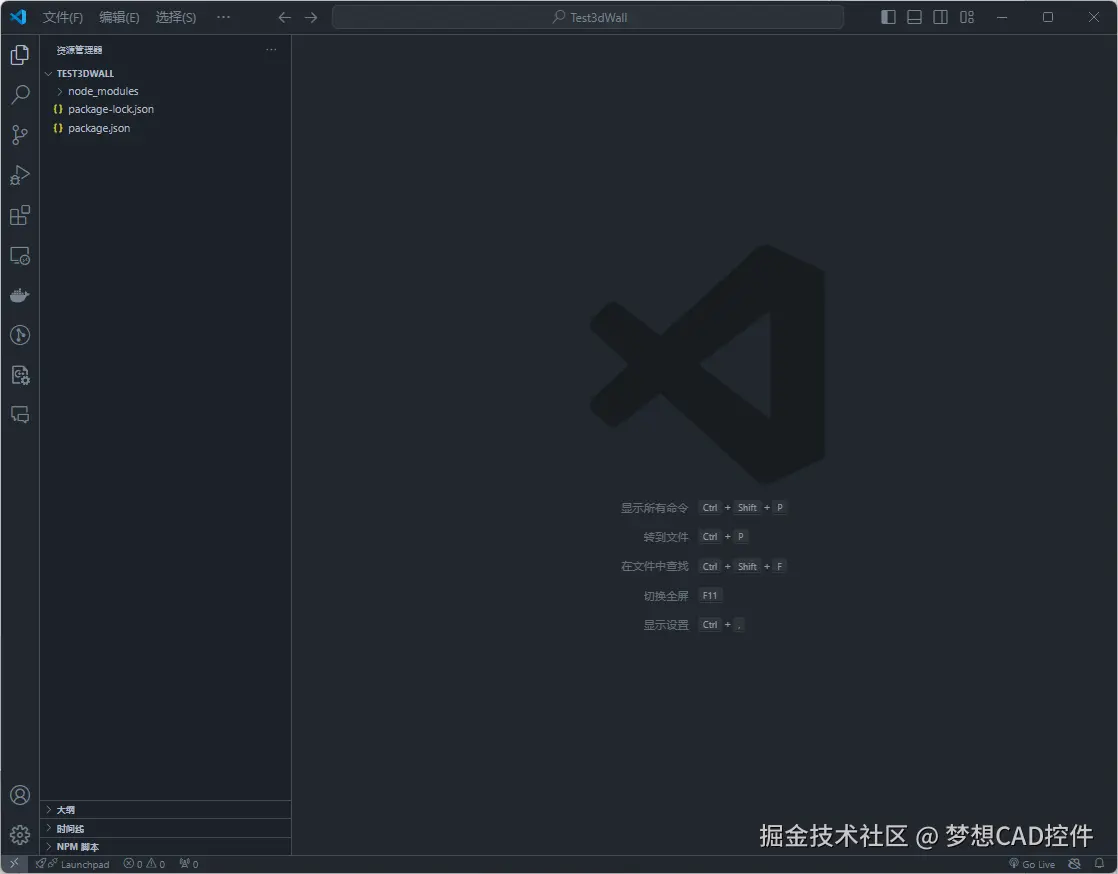The width and height of the screenshot is (1118, 874).
Task: Open the overflow menu ellipsis in menu bar
Action: pos(223,17)
